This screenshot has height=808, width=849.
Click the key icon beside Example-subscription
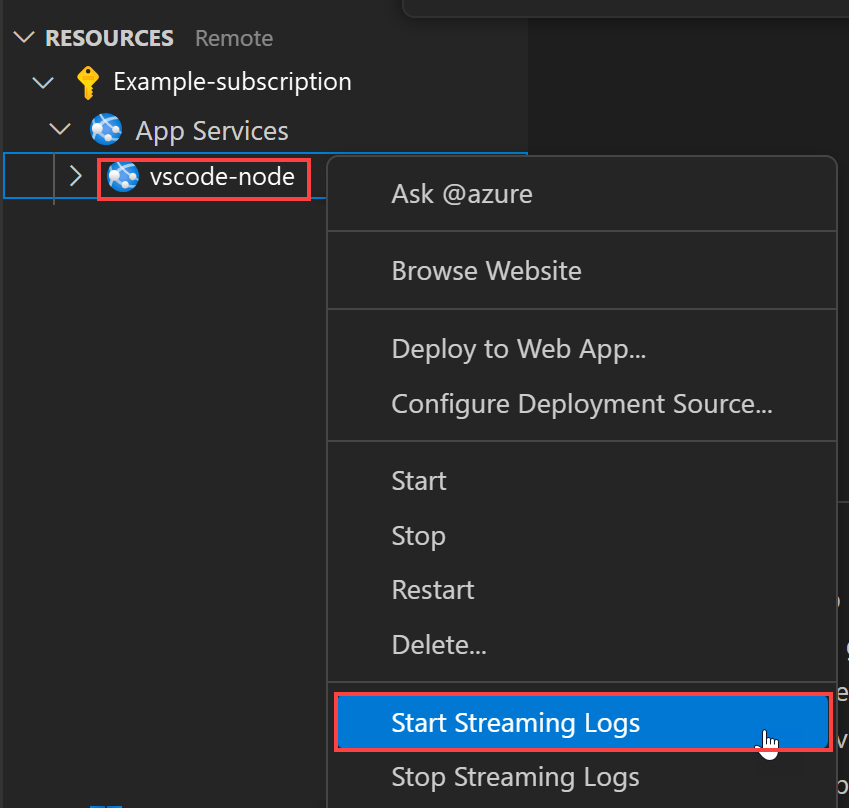(87, 81)
